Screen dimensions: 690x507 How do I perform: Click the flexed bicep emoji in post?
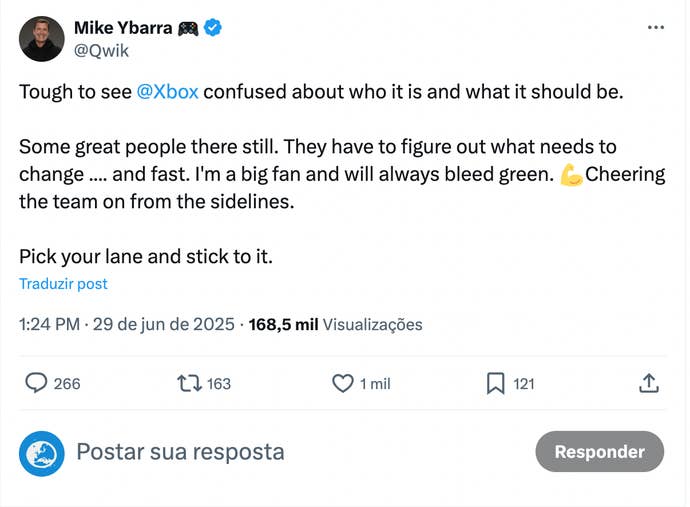571,174
